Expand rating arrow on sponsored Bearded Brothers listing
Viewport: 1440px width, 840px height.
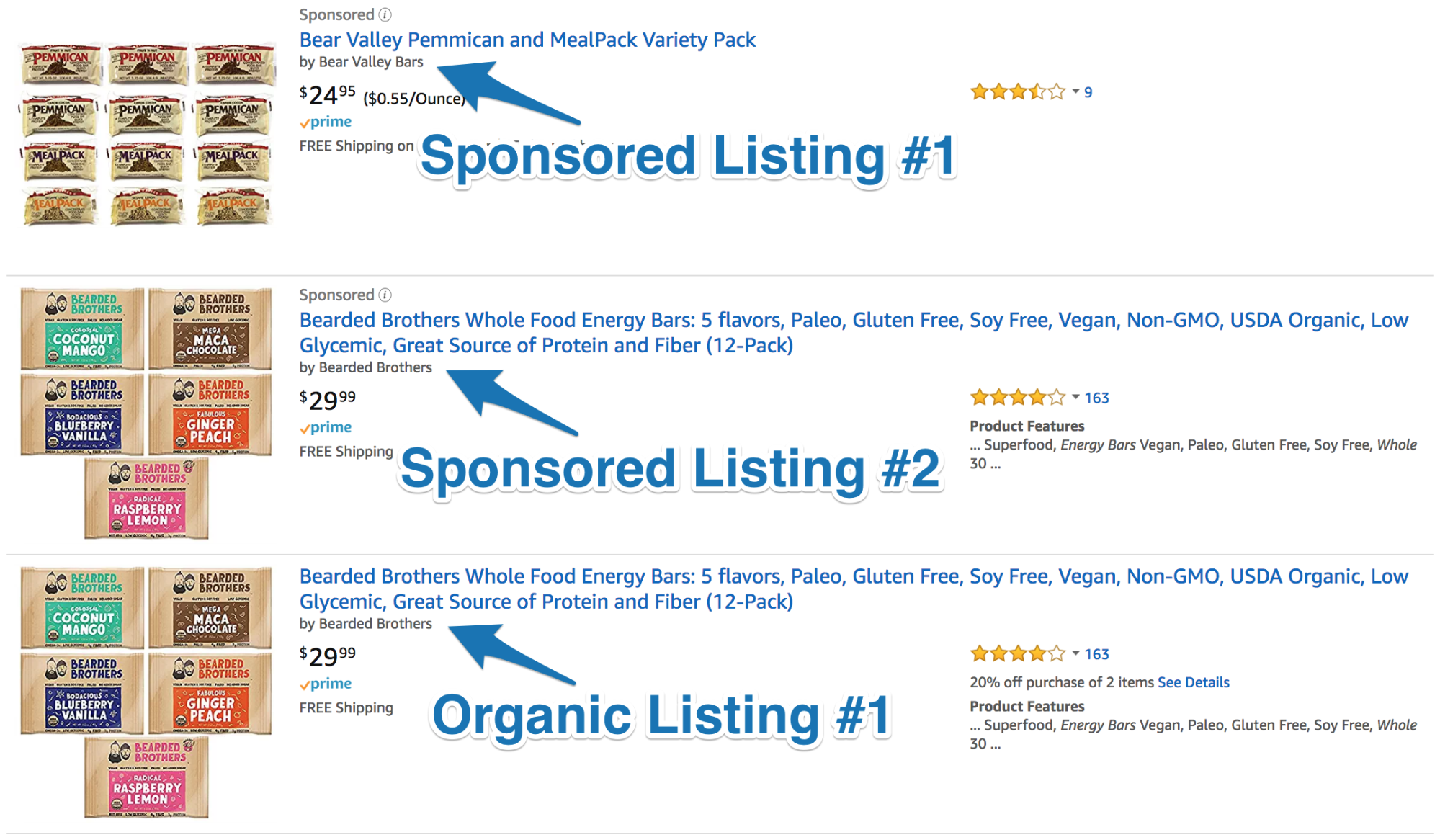[1075, 397]
